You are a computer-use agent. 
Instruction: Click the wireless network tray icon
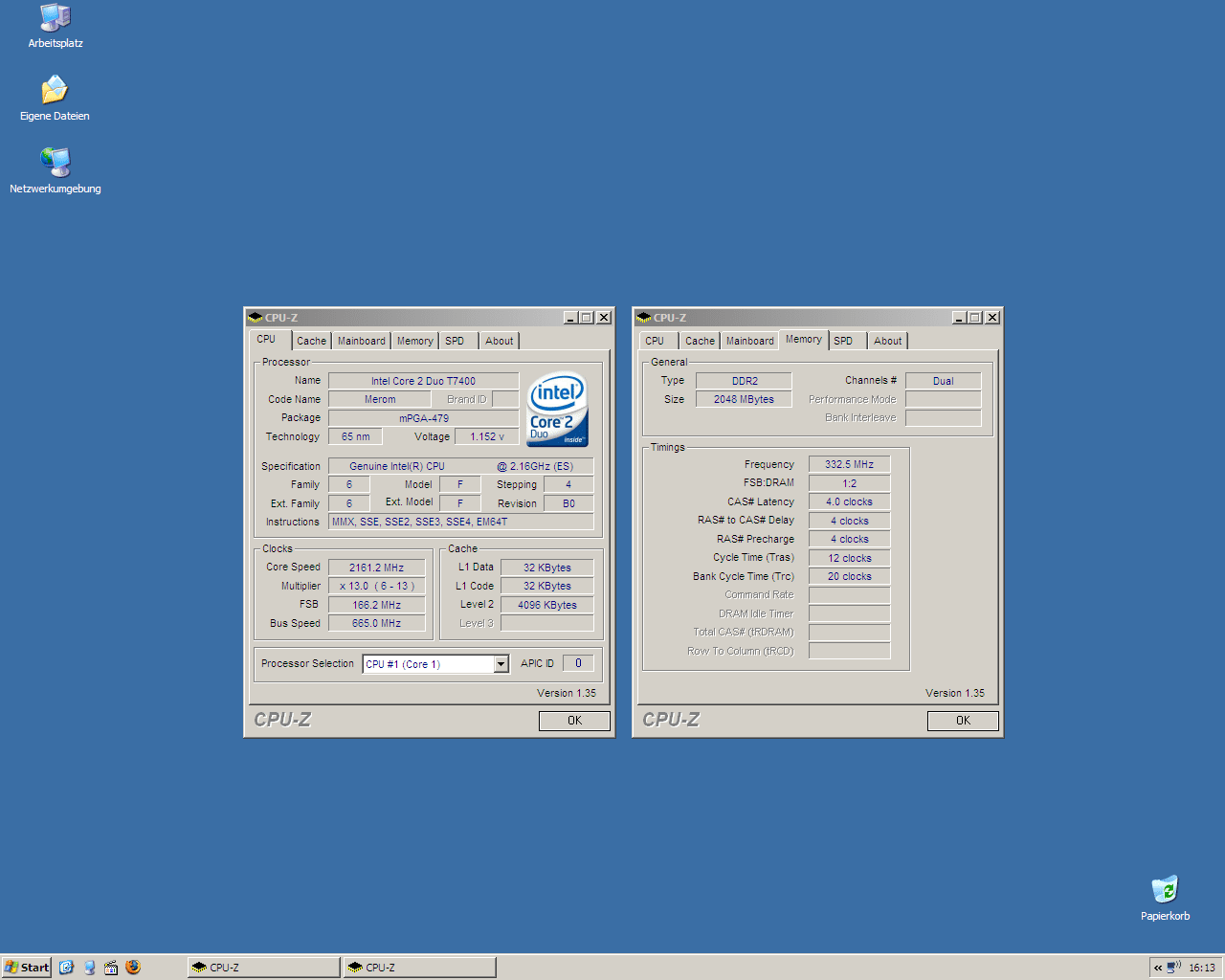1174,968
